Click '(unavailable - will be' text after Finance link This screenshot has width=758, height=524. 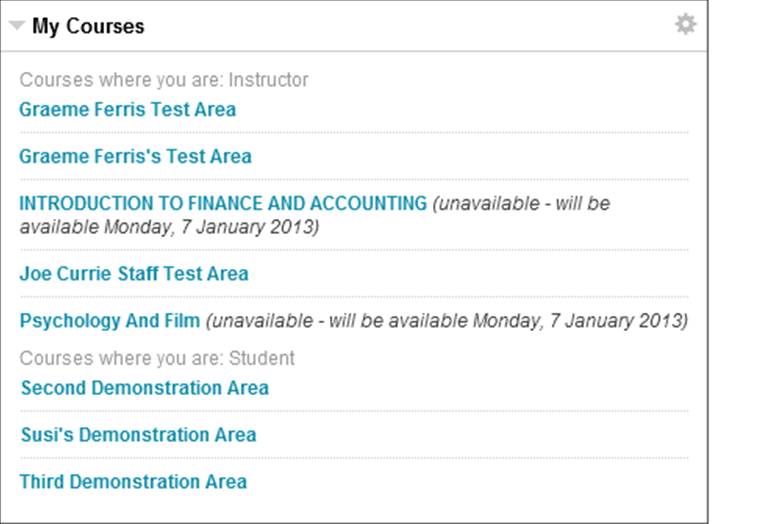[520, 203]
